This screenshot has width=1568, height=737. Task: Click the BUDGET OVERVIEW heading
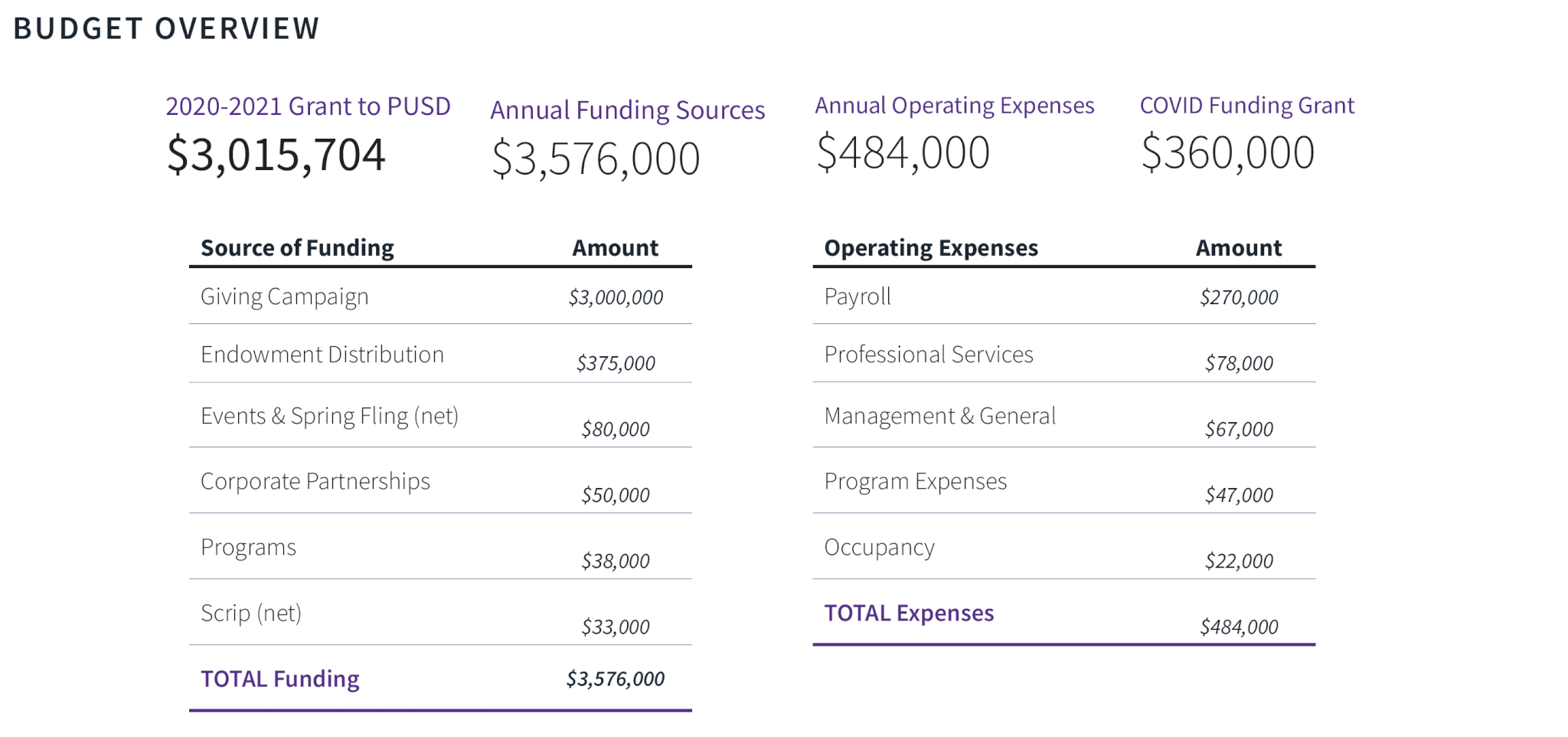tap(166, 28)
